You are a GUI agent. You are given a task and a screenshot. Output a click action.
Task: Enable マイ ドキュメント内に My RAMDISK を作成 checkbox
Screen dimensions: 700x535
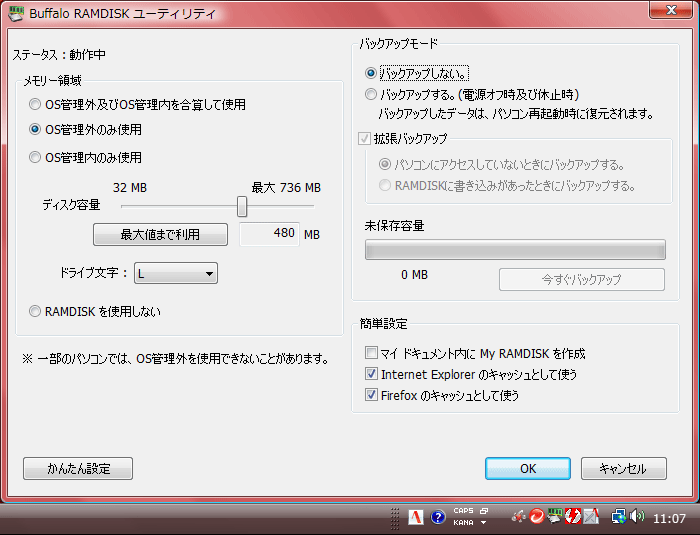pyautogui.click(x=371, y=353)
